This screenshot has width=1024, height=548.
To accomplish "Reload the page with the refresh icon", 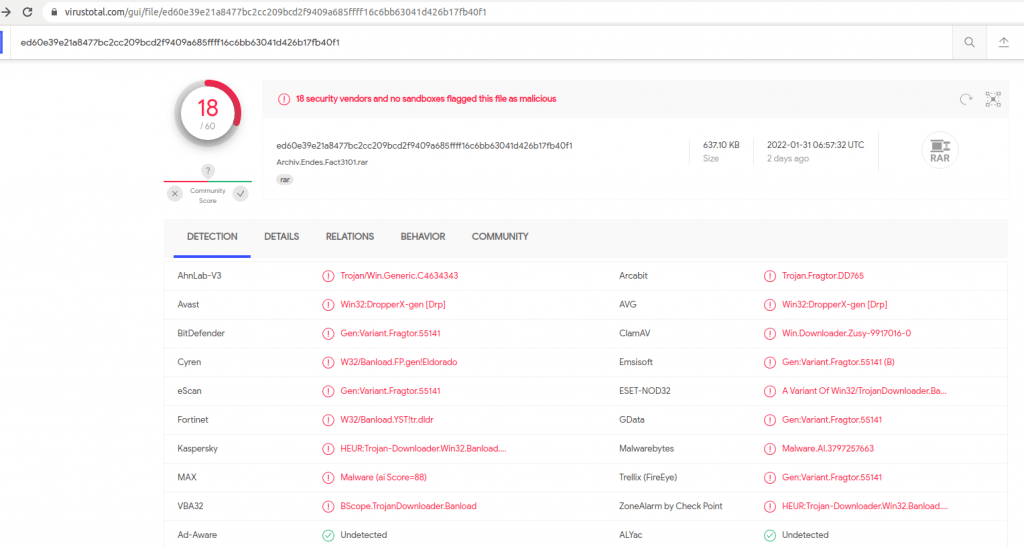I will pos(27,12).
